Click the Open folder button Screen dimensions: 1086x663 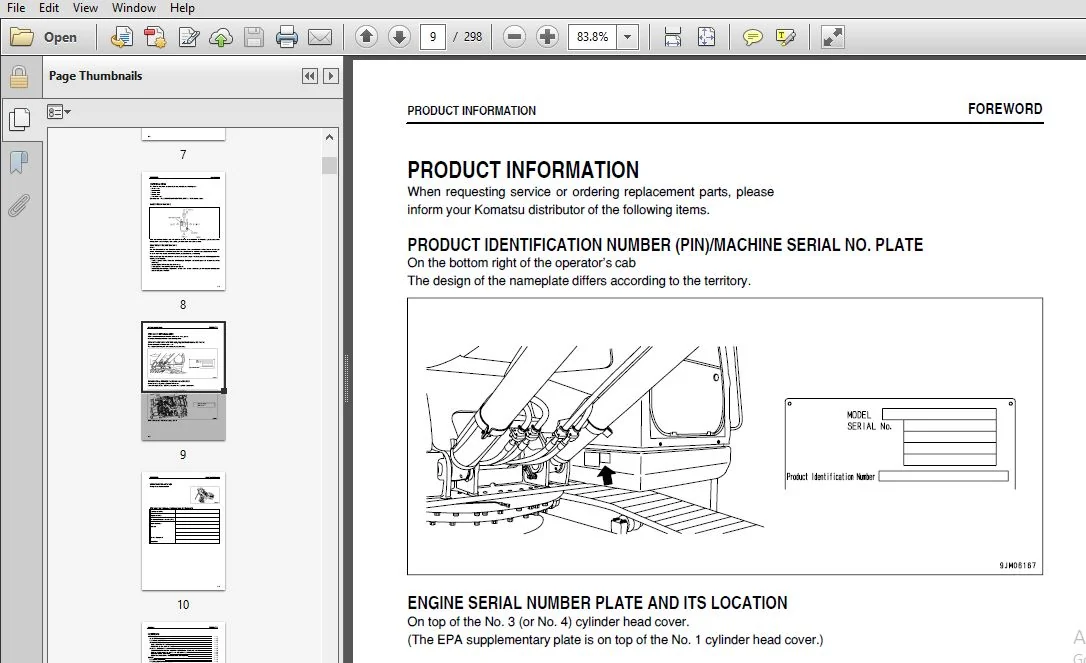[x=44, y=37]
